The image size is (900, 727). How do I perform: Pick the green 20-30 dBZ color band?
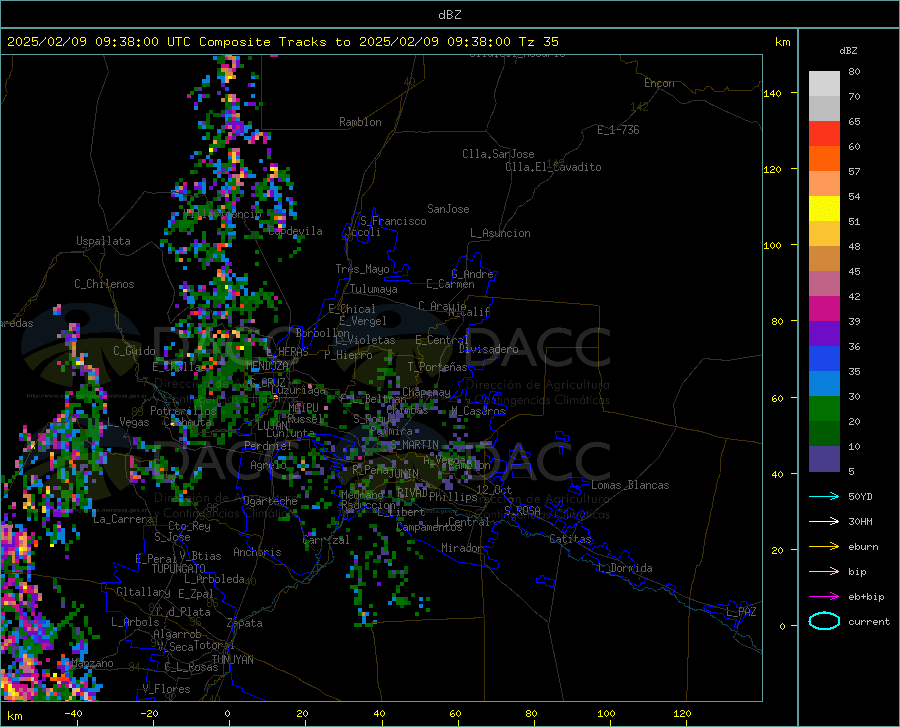[x=824, y=409]
